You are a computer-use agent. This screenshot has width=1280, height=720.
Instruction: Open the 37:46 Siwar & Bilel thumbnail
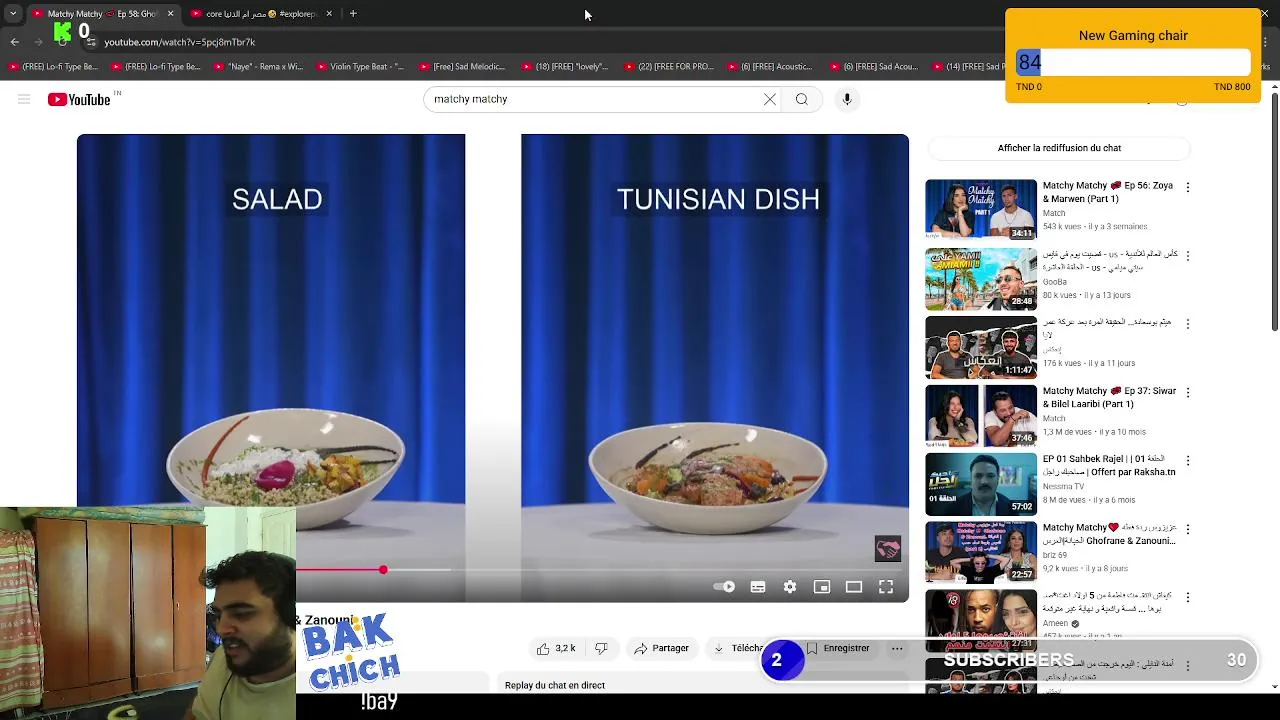(981, 415)
